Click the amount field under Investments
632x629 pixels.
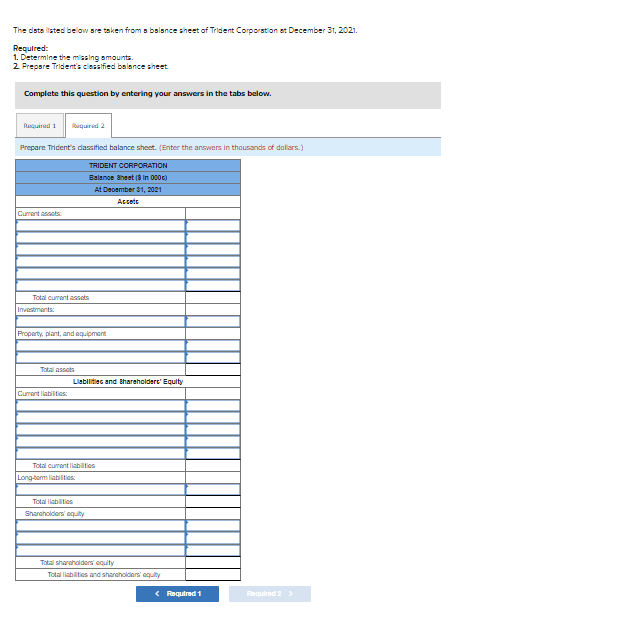(x=213, y=322)
